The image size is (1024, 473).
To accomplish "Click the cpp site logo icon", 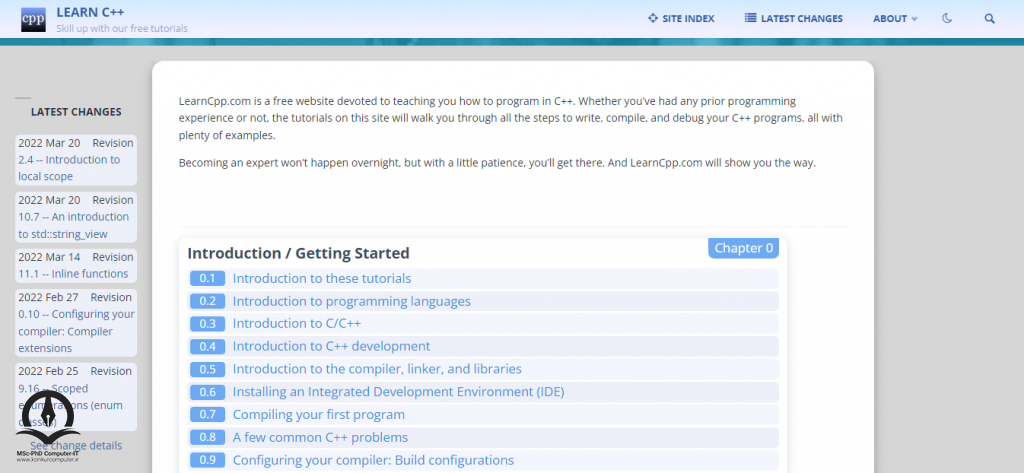I will [x=33, y=20].
